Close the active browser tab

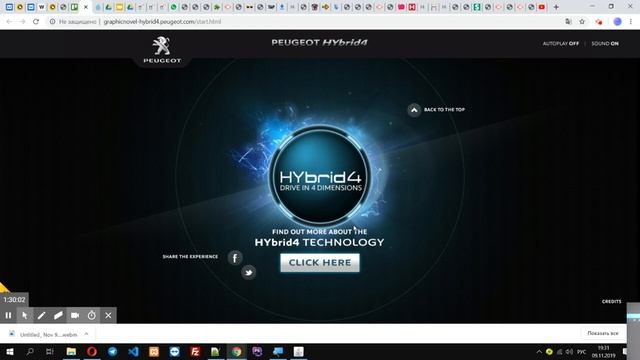[86, 7]
